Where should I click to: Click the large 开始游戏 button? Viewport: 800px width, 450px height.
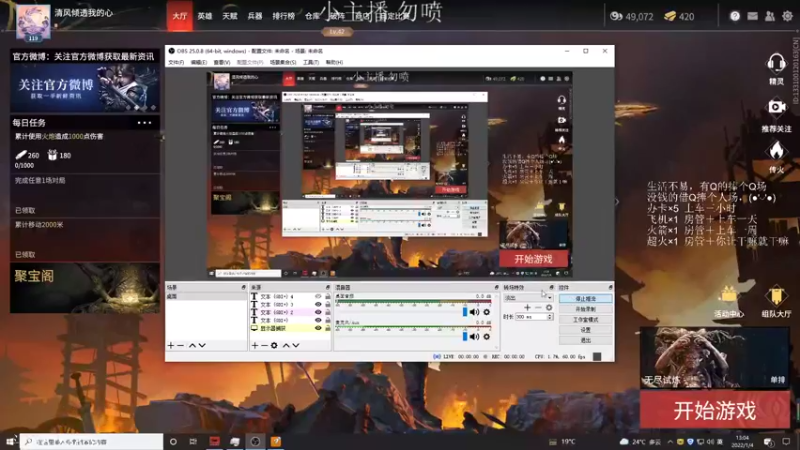click(715, 410)
